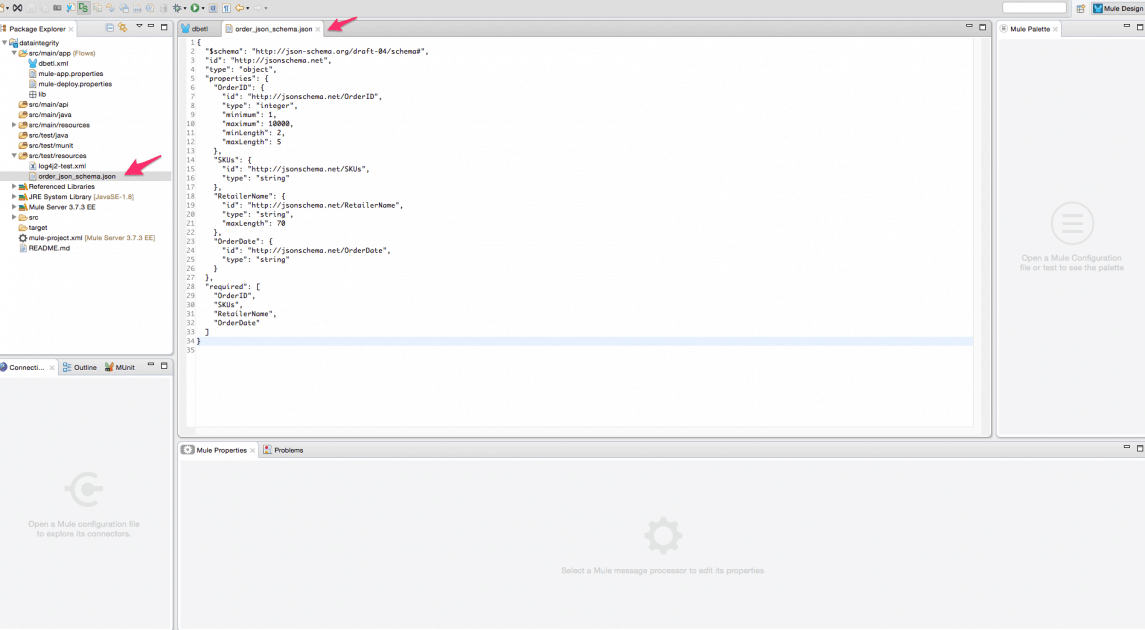
Task: Switch to the dbeti editor tab
Action: pos(197,28)
